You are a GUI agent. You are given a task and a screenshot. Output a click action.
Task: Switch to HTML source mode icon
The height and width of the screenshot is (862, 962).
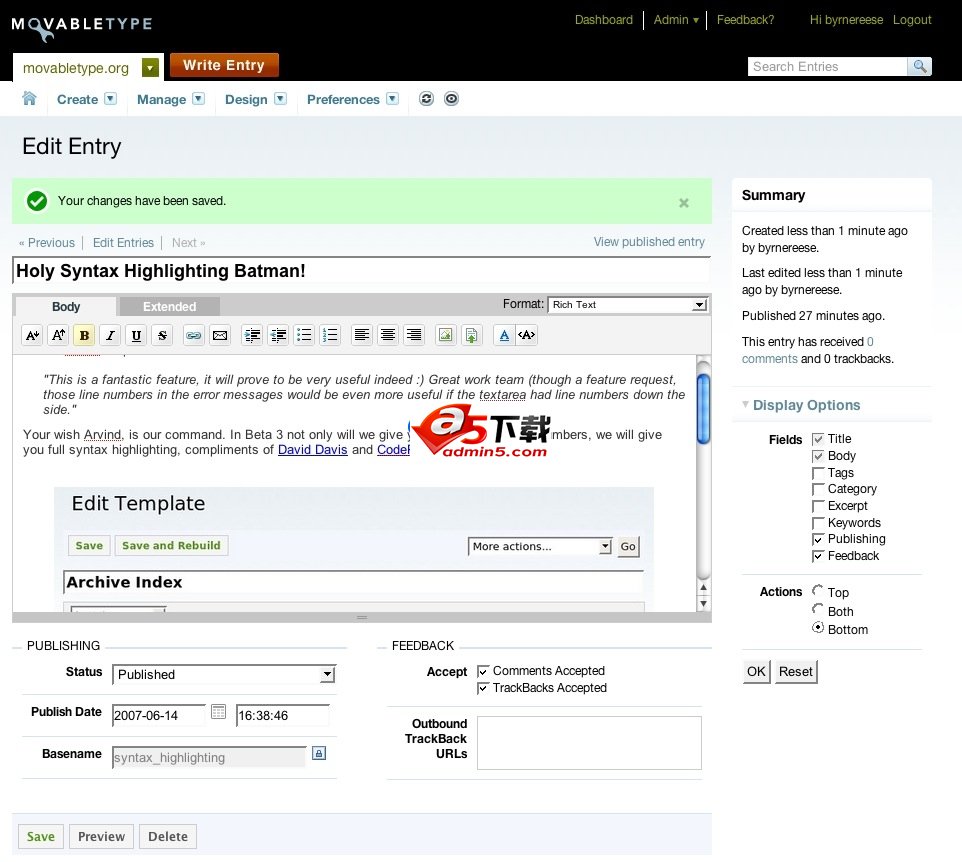pos(527,335)
